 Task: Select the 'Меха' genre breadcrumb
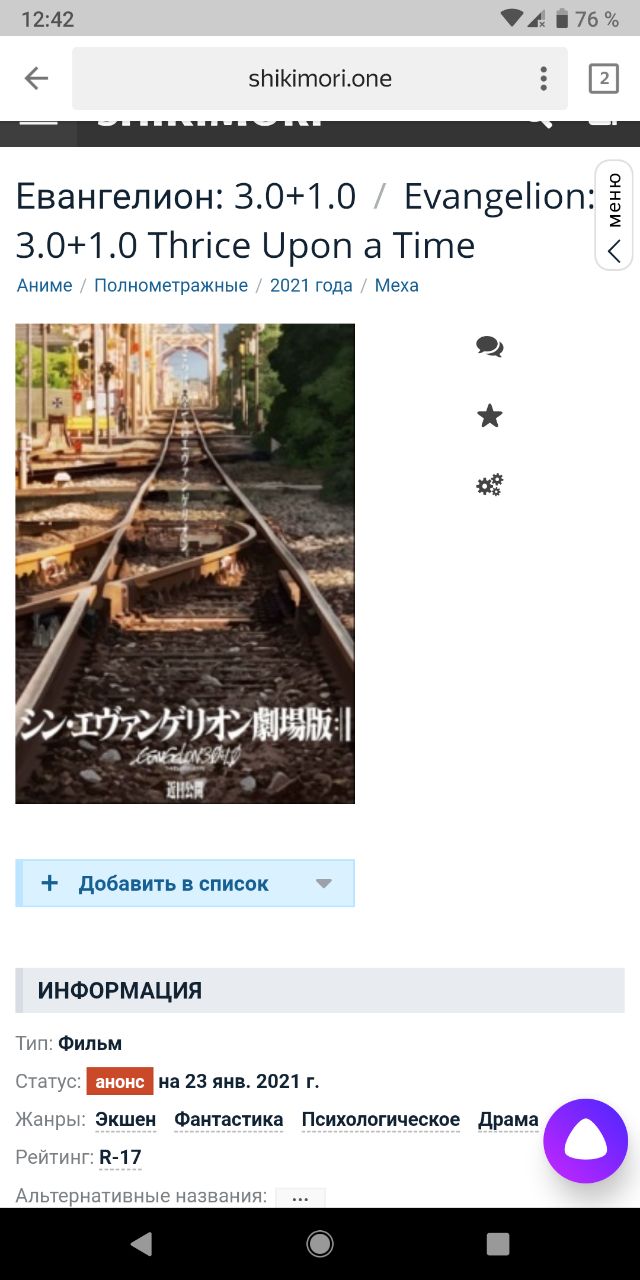[x=397, y=285]
